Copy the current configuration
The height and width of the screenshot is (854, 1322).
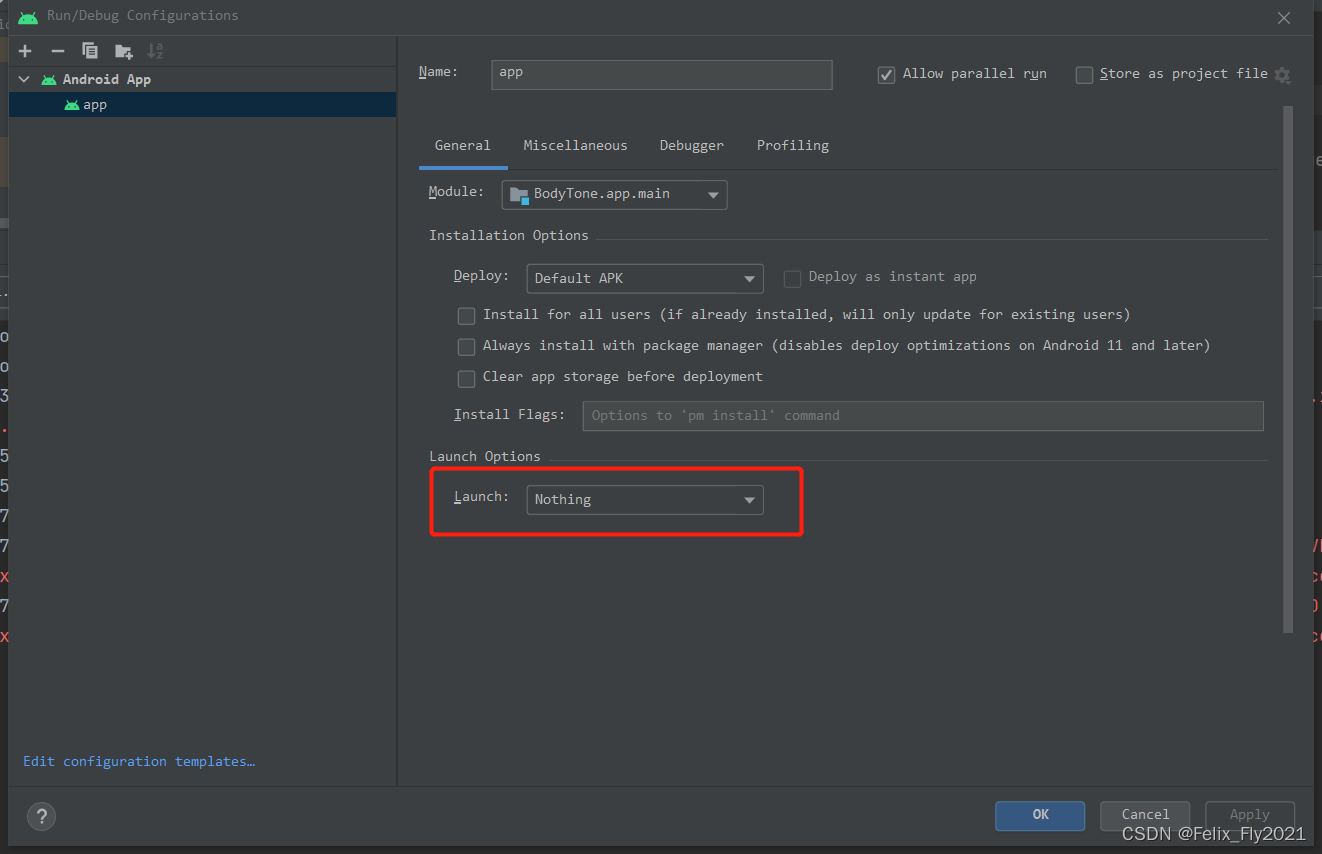tap(90, 50)
